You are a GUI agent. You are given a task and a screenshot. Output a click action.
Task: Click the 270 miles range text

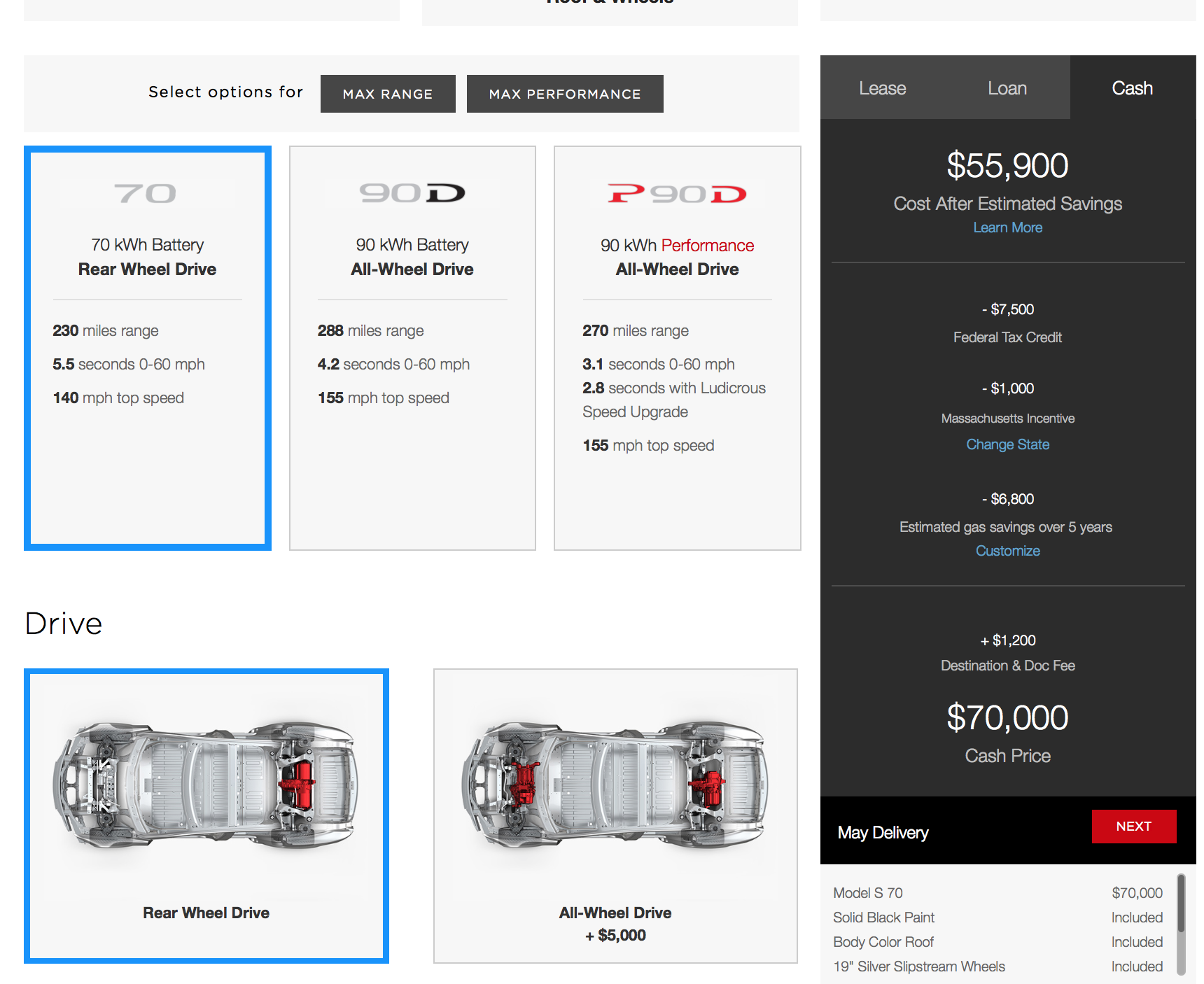coord(636,330)
